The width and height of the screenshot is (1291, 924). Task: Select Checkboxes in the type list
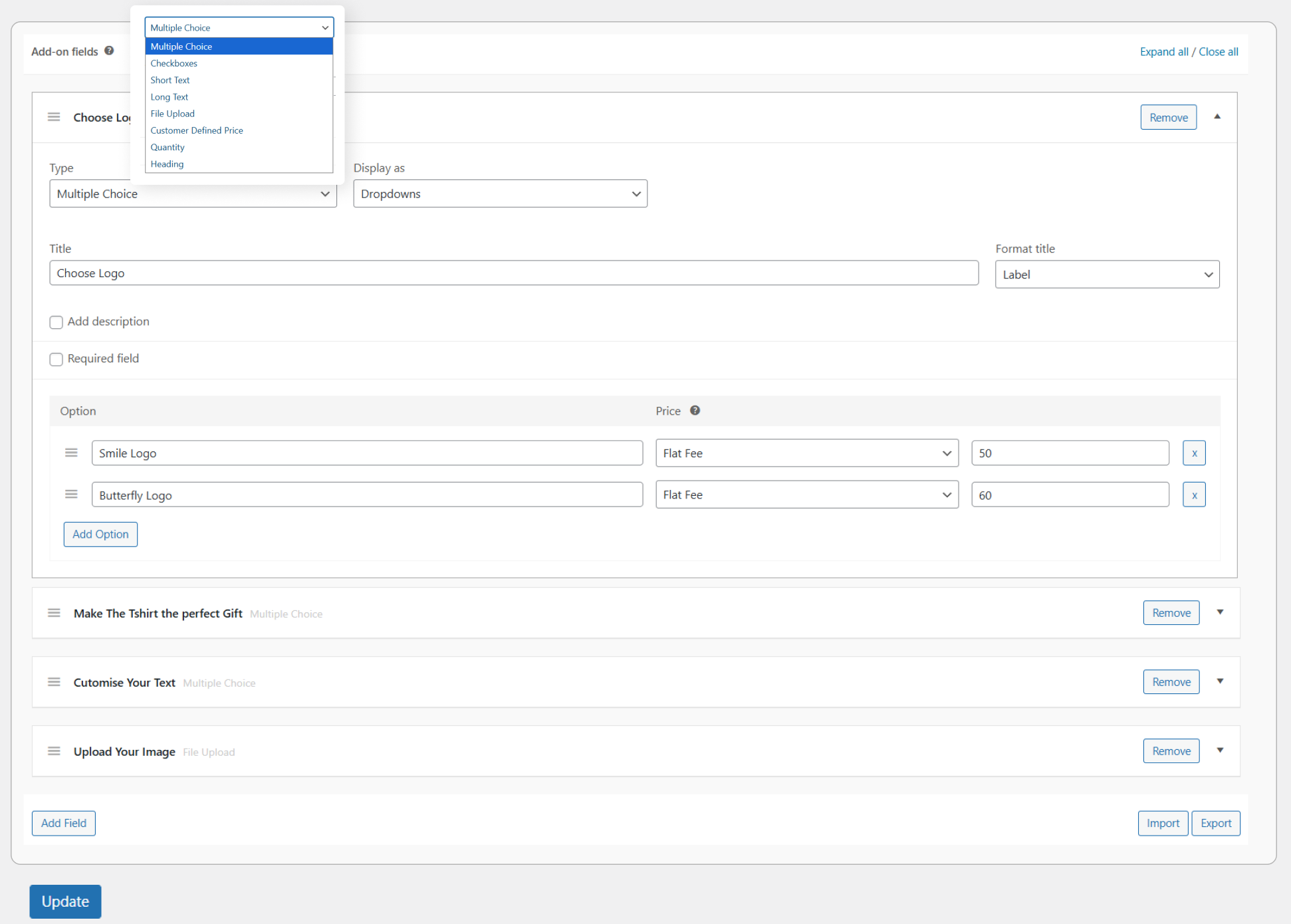[x=174, y=63]
